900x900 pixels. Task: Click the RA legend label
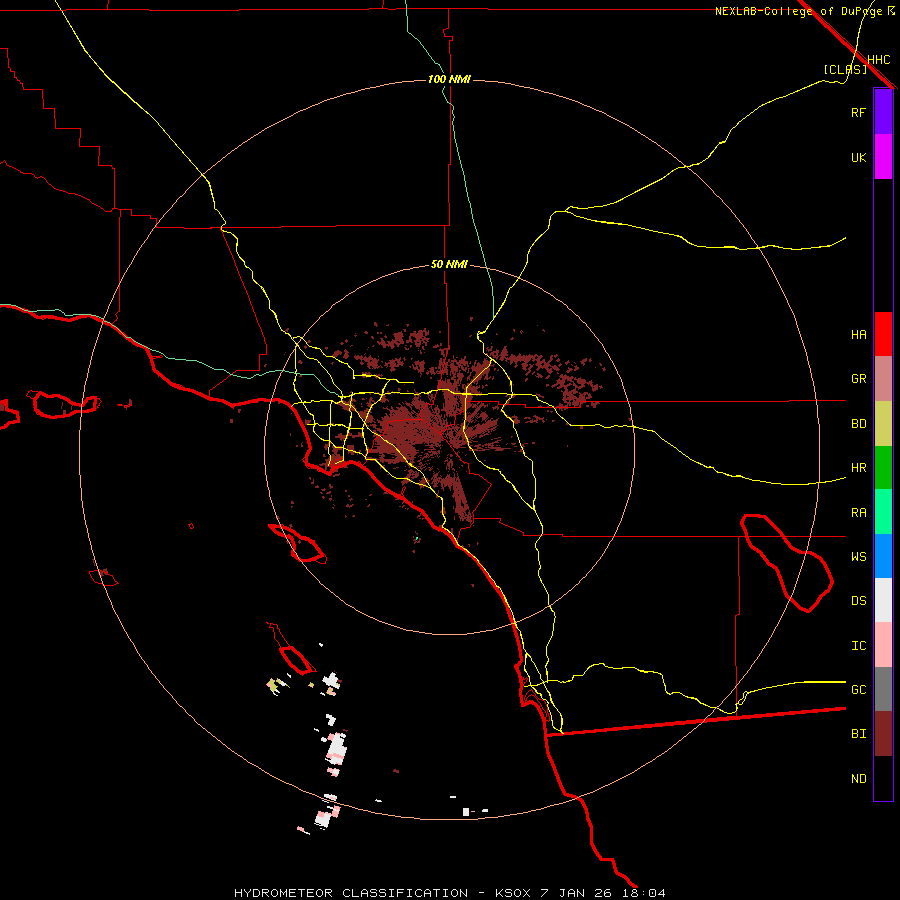click(858, 512)
